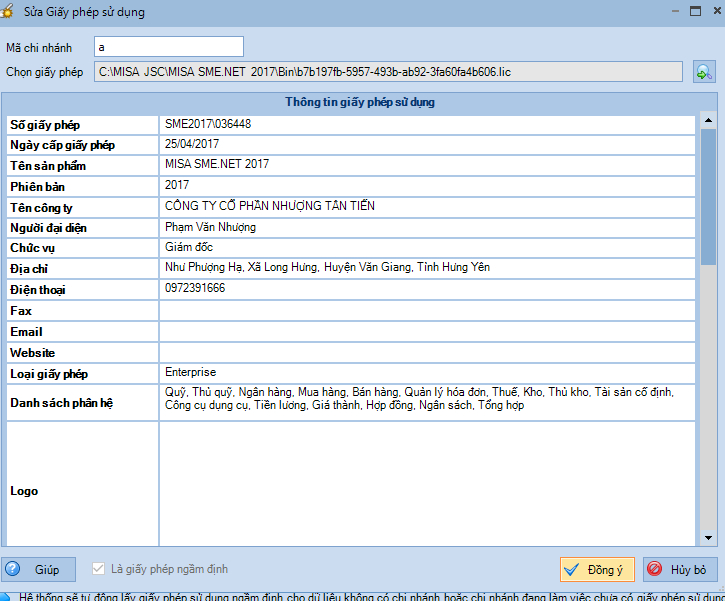This screenshot has width=725, height=601.
Task: Toggle the Là giấy phép ngầm định checkbox
Action: click(98, 569)
